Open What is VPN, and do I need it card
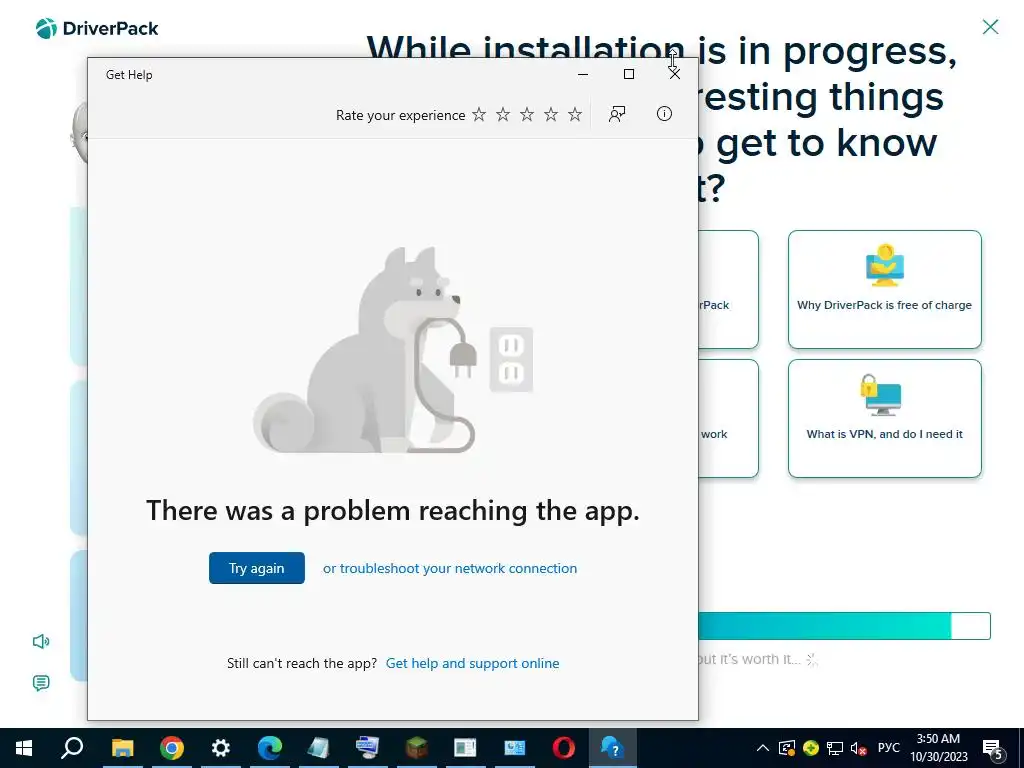Screen dimensions: 1024x768 pos(884,419)
